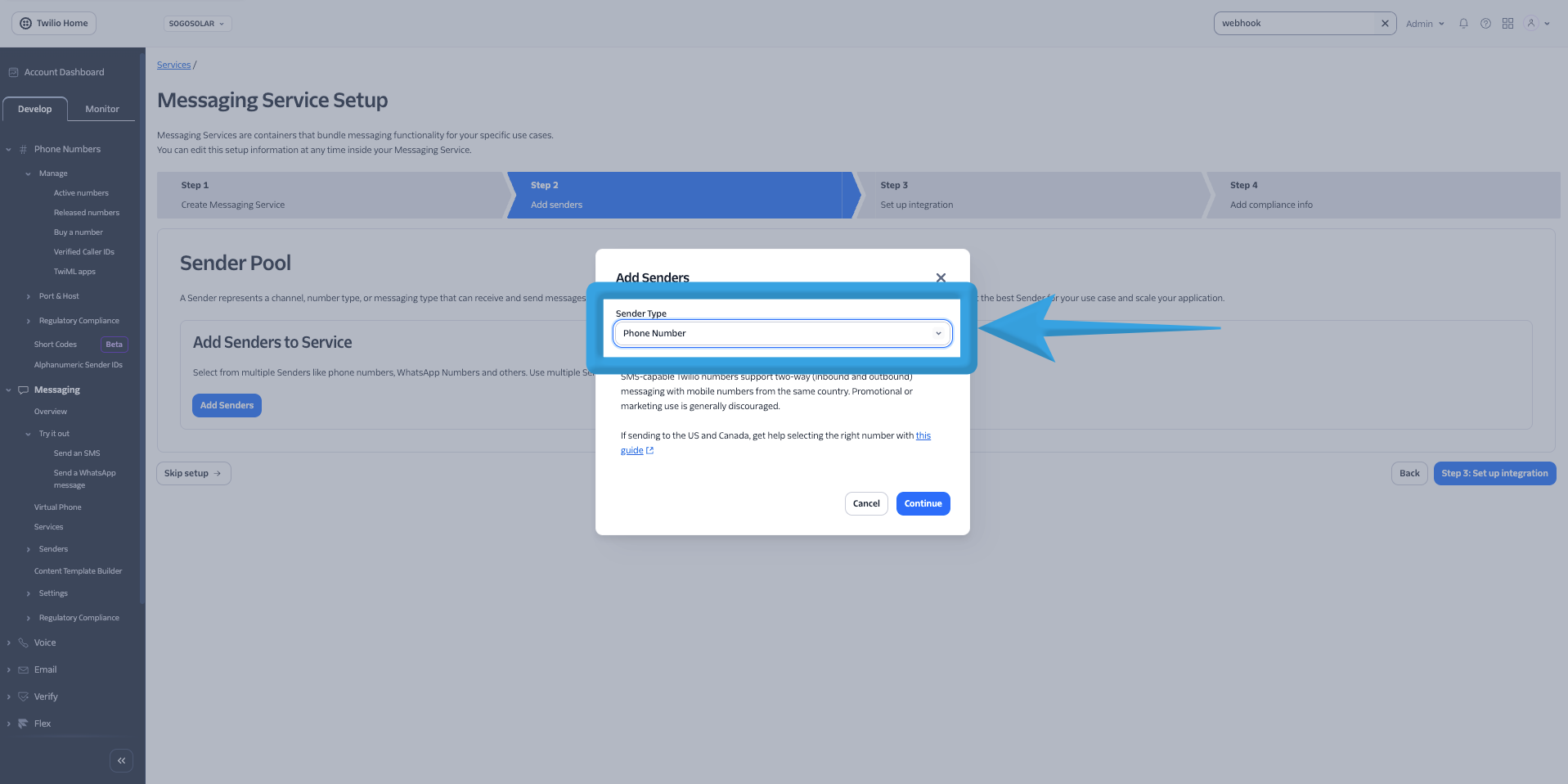
Task: Switch to the Monitor tab
Action: click(102, 109)
